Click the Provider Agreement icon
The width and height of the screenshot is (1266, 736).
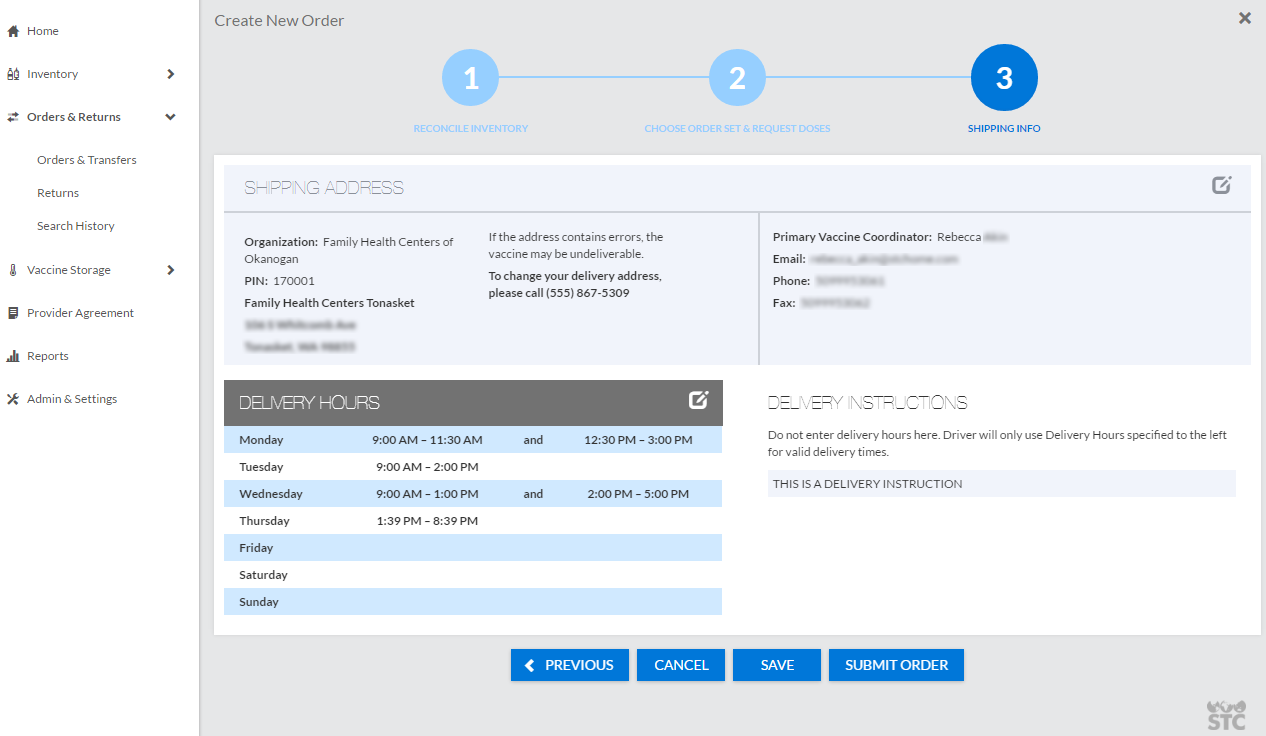coord(12,312)
